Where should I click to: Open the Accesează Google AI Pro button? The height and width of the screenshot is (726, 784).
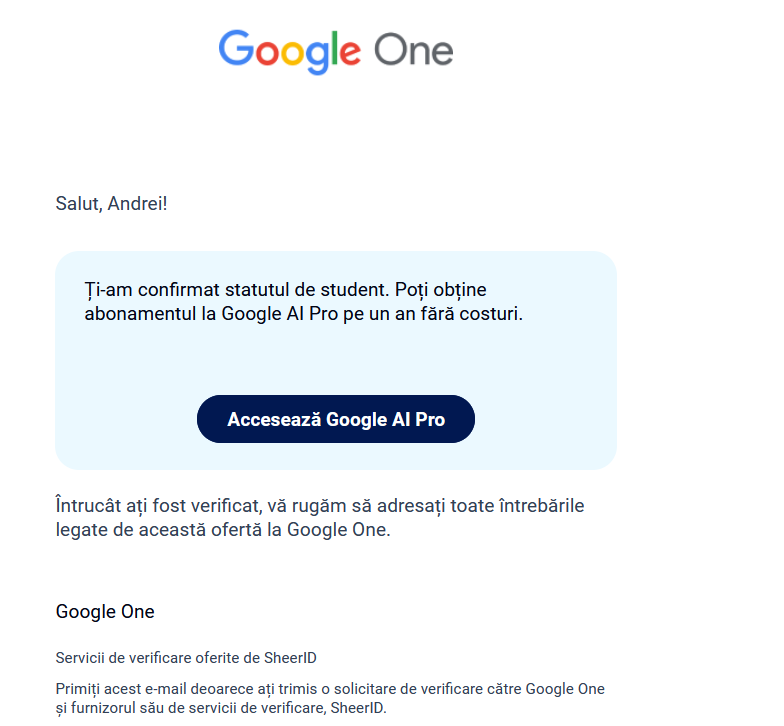click(336, 419)
